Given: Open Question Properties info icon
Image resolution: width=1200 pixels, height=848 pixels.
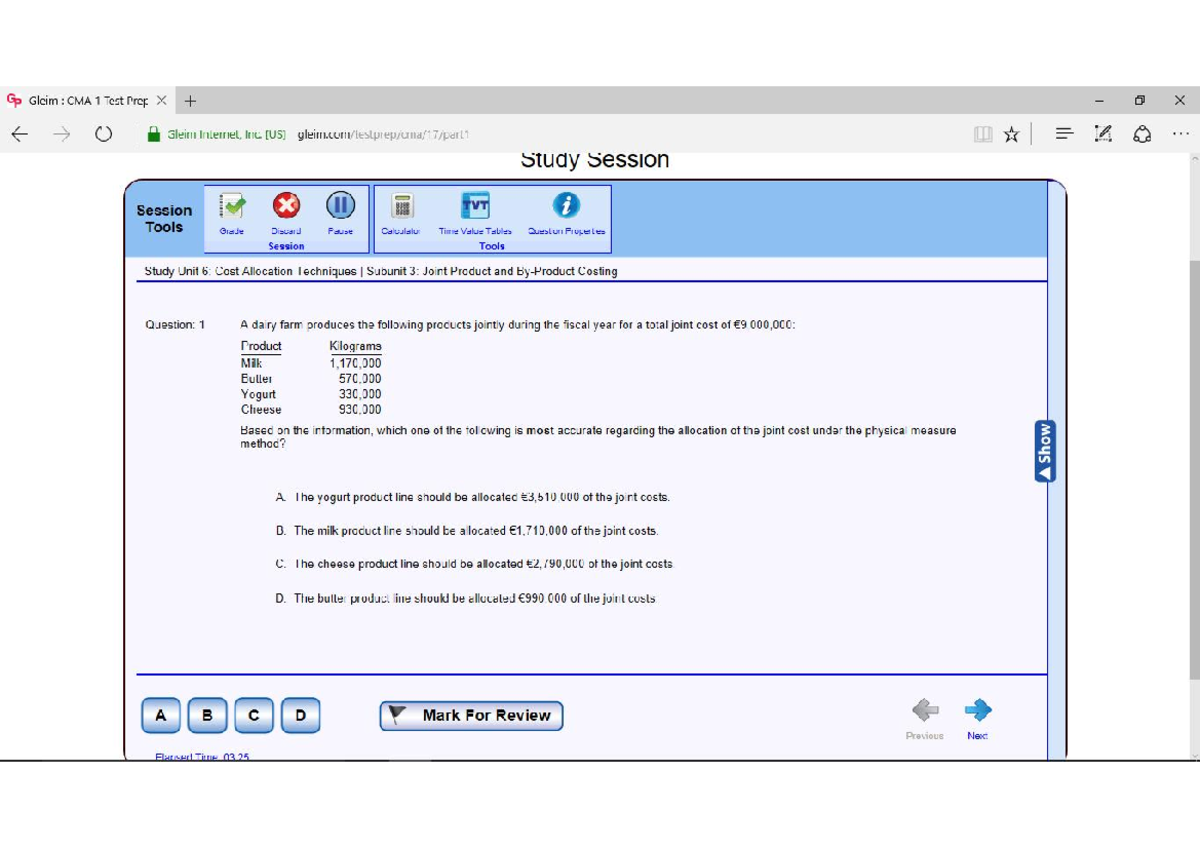Looking at the screenshot, I should click(566, 206).
